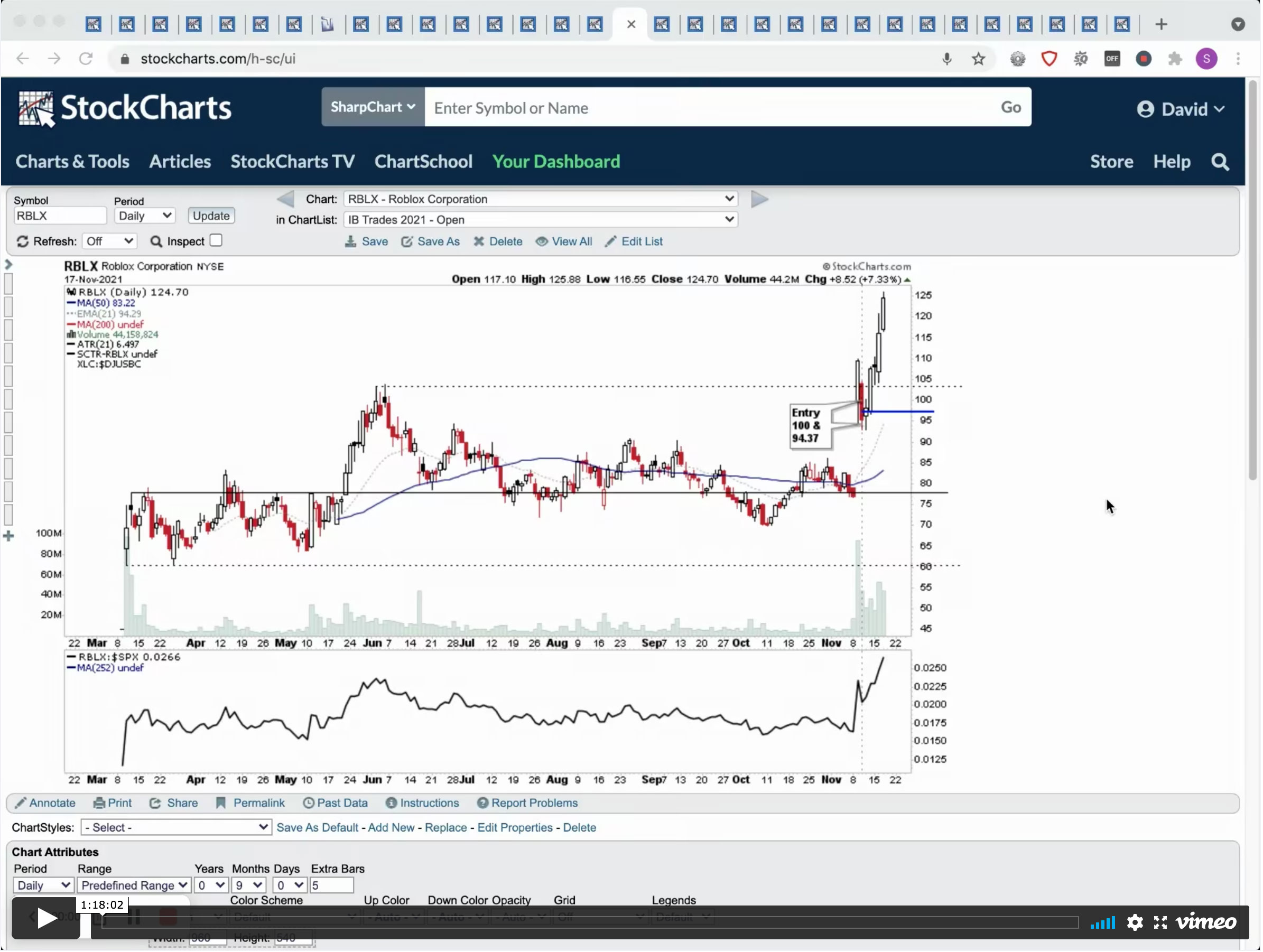Click the StockCharts logo
This screenshot has height=952, width=1263.
click(x=125, y=108)
